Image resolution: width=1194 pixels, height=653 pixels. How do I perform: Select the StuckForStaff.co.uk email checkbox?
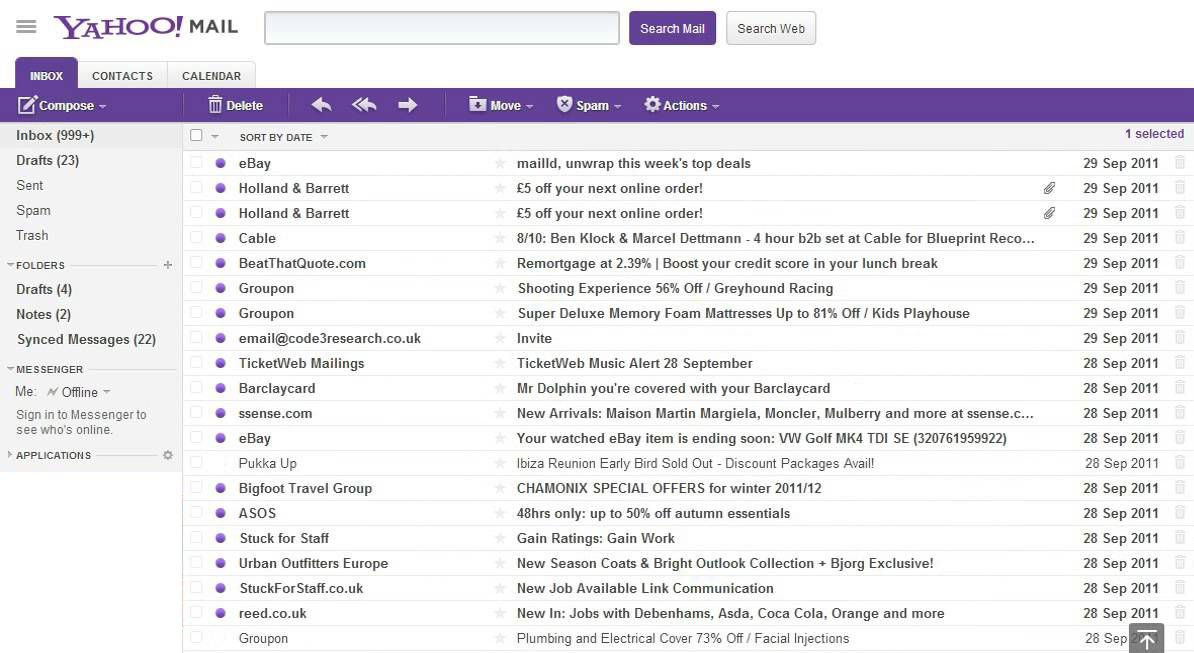[x=196, y=588]
